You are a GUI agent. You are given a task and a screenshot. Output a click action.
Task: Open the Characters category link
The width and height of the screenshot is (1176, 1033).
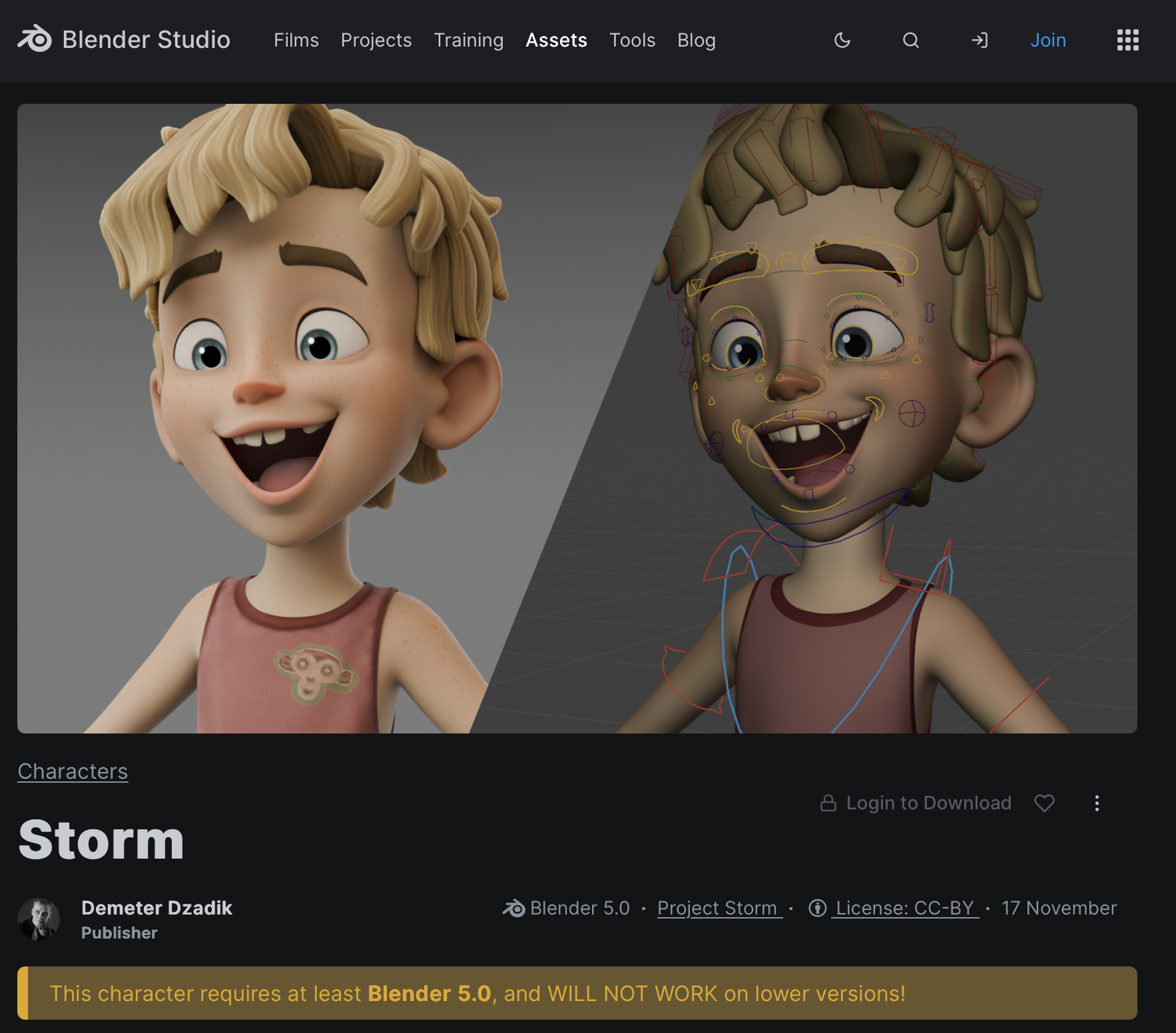pos(73,771)
